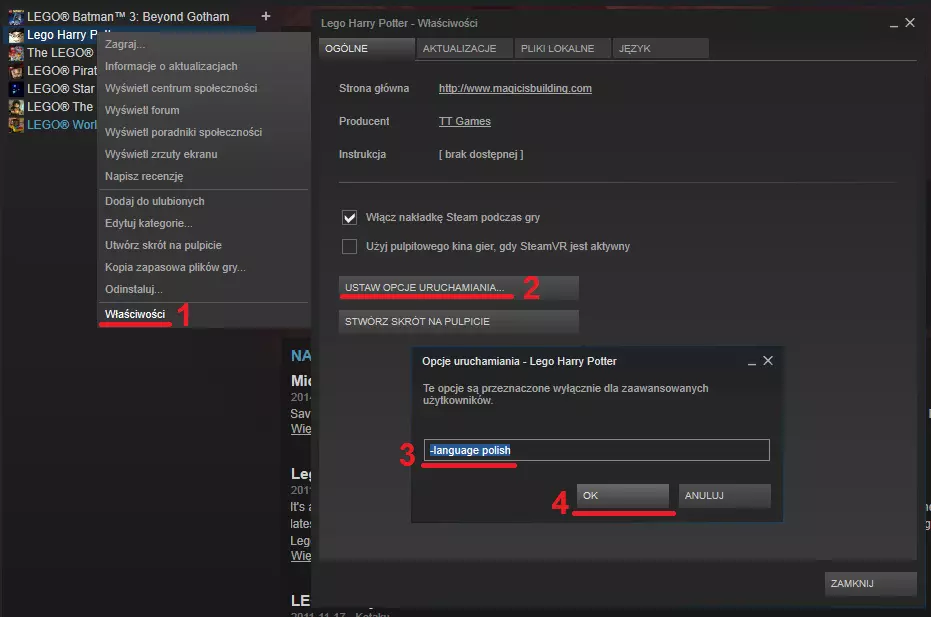Open the PLIKI LOKALNE tab
The image size is (931, 617).
click(562, 49)
